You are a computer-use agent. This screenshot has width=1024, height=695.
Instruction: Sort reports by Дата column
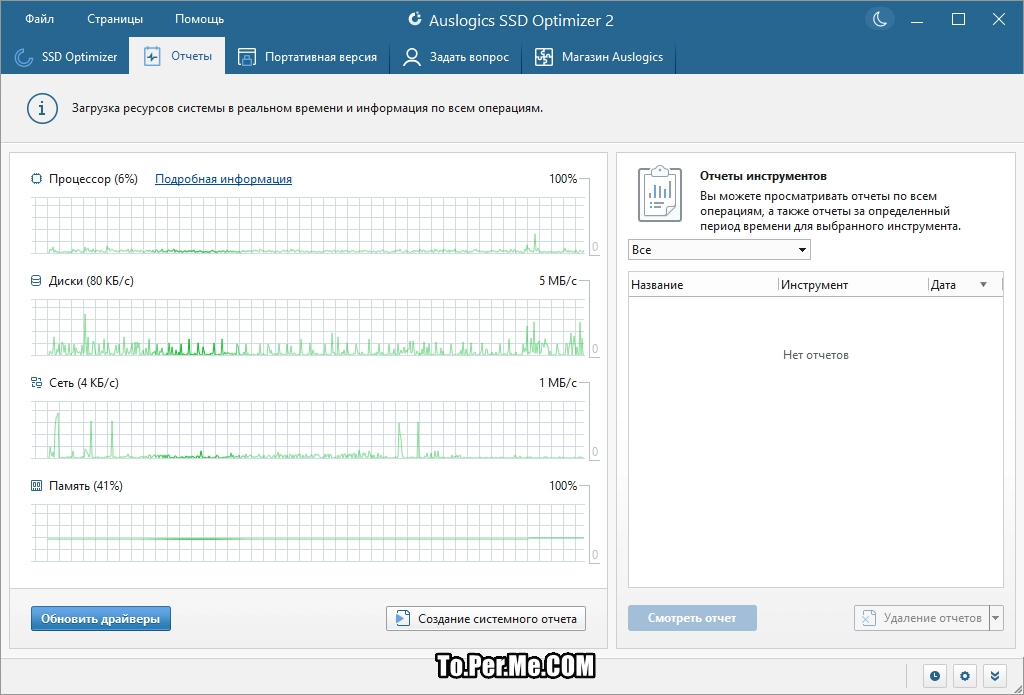pos(965,285)
